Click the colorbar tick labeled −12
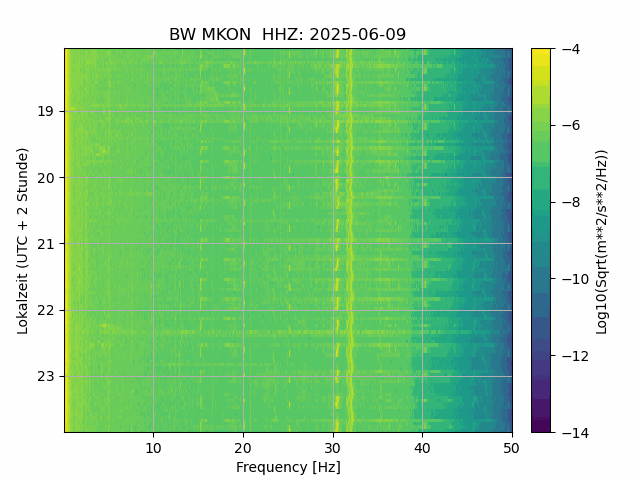The image size is (640, 480). click(575, 356)
